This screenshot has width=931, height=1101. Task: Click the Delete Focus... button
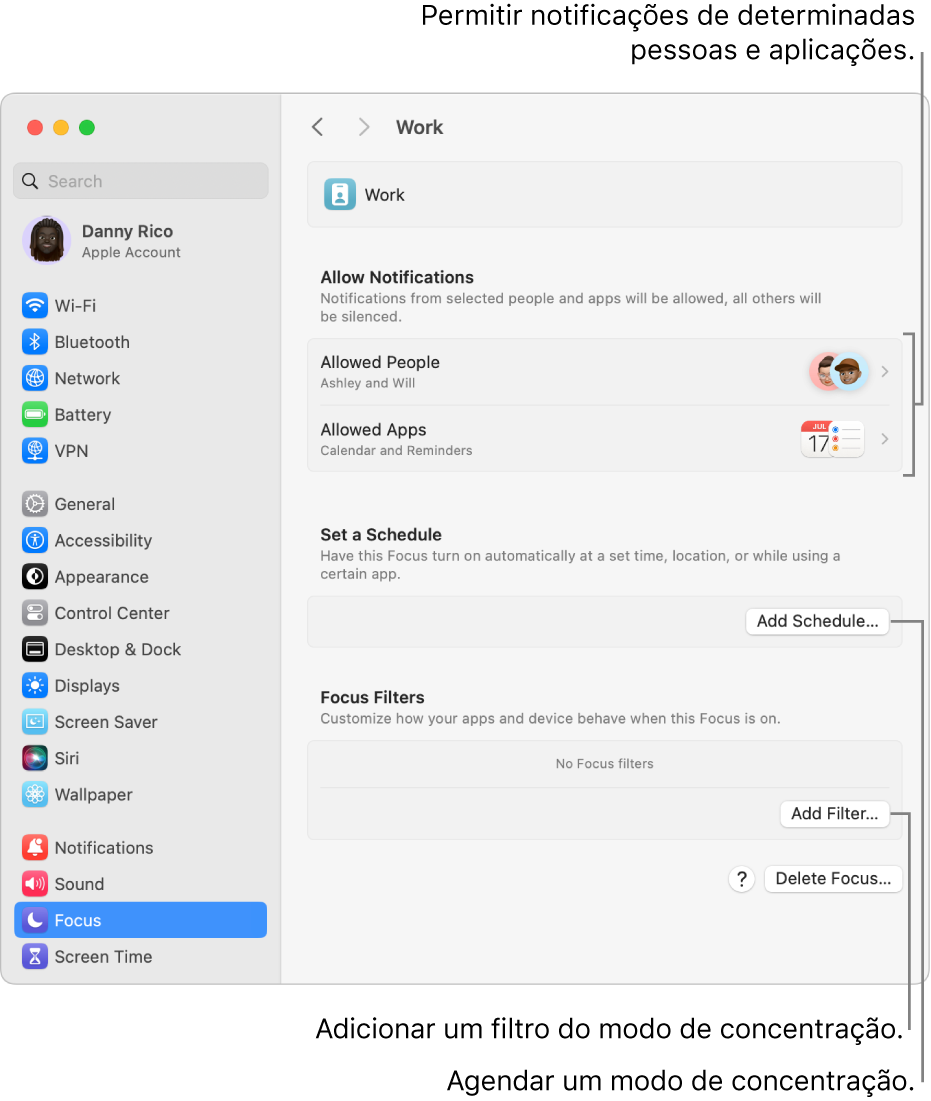(x=833, y=878)
